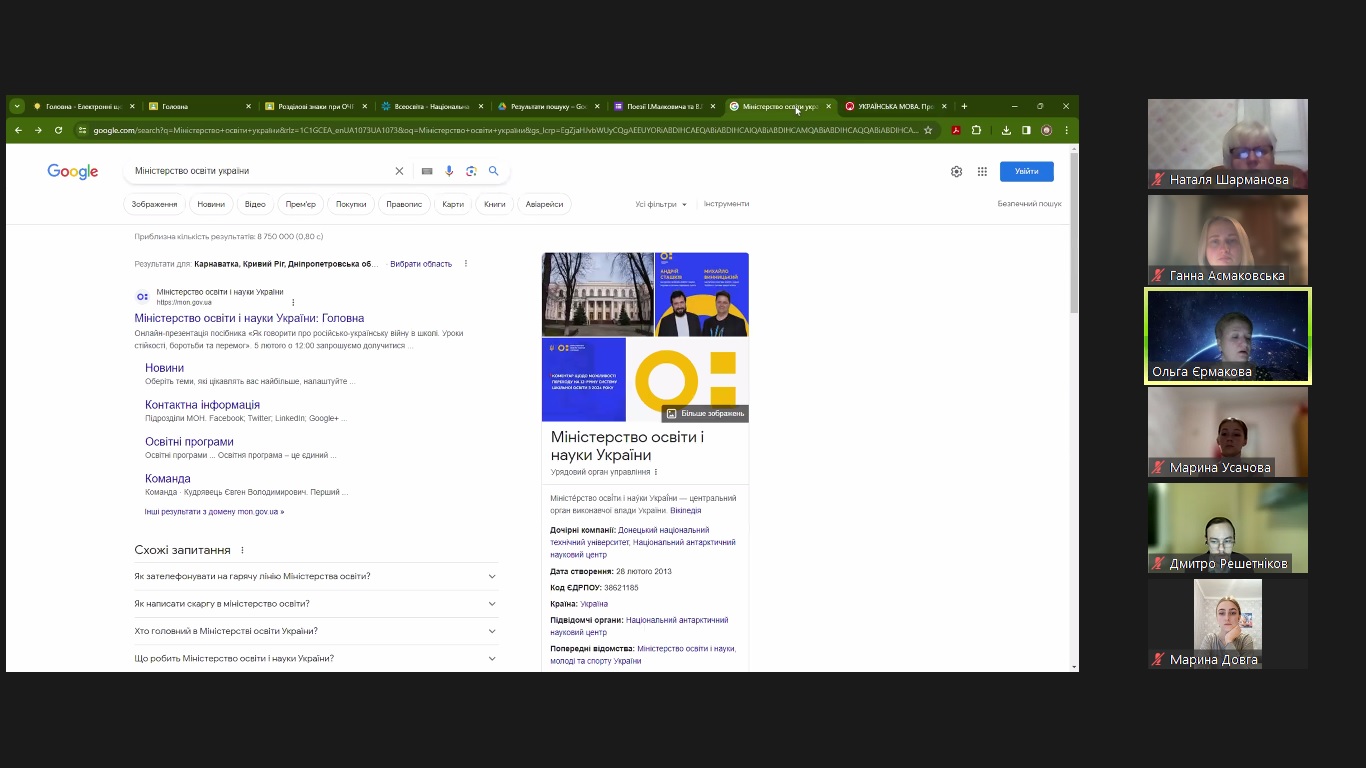Open the mon.gov.ua result's more options menu
The image size is (1366, 768).
pos(293,302)
